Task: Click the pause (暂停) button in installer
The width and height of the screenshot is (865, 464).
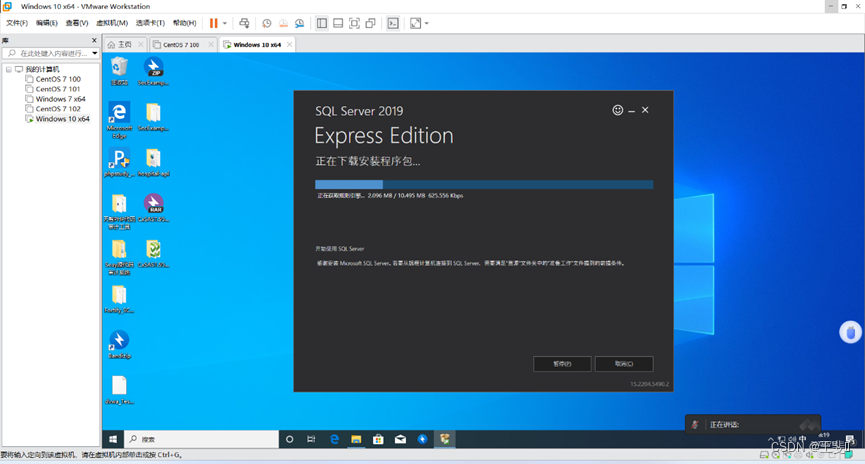Action: tap(562, 364)
